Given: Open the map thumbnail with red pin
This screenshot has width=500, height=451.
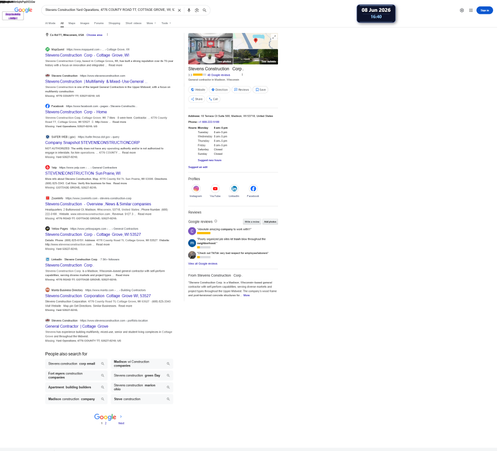Looking at the screenshot, I should point(256,41).
